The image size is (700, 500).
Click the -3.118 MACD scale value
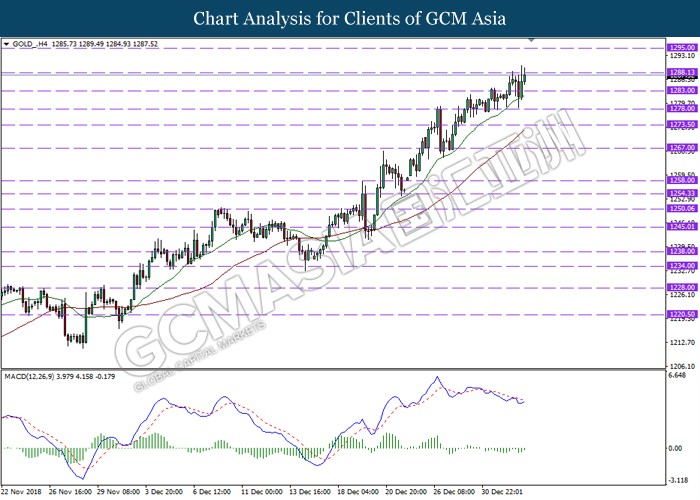(x=678, y=480)
